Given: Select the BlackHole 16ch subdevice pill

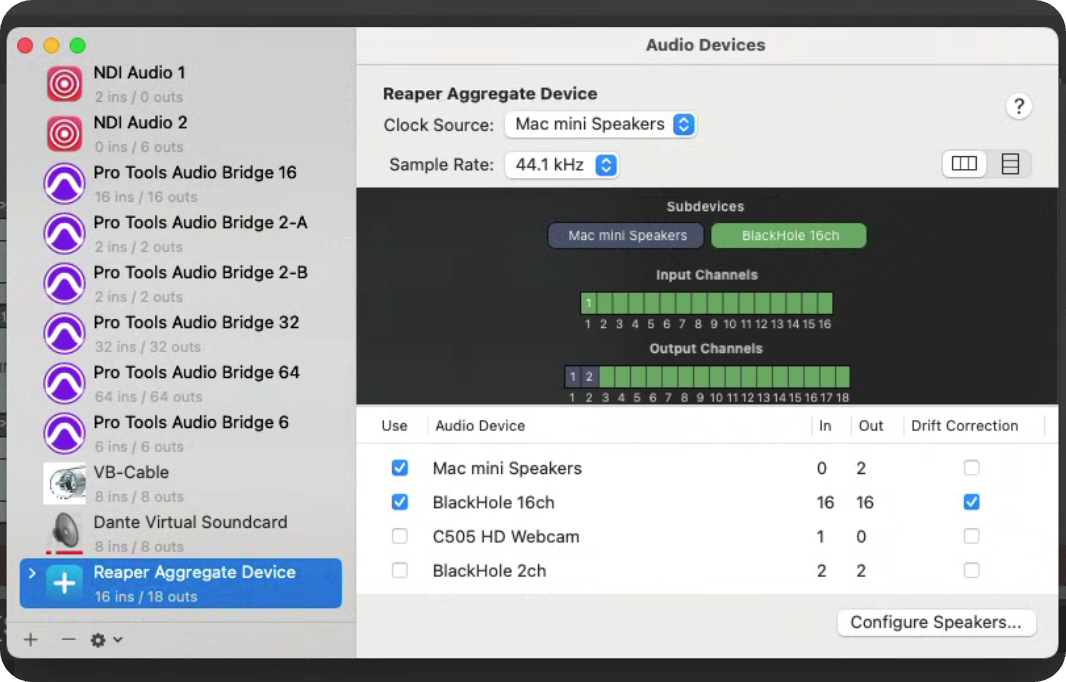Looking at the screenshot, I should coord(789,236).
